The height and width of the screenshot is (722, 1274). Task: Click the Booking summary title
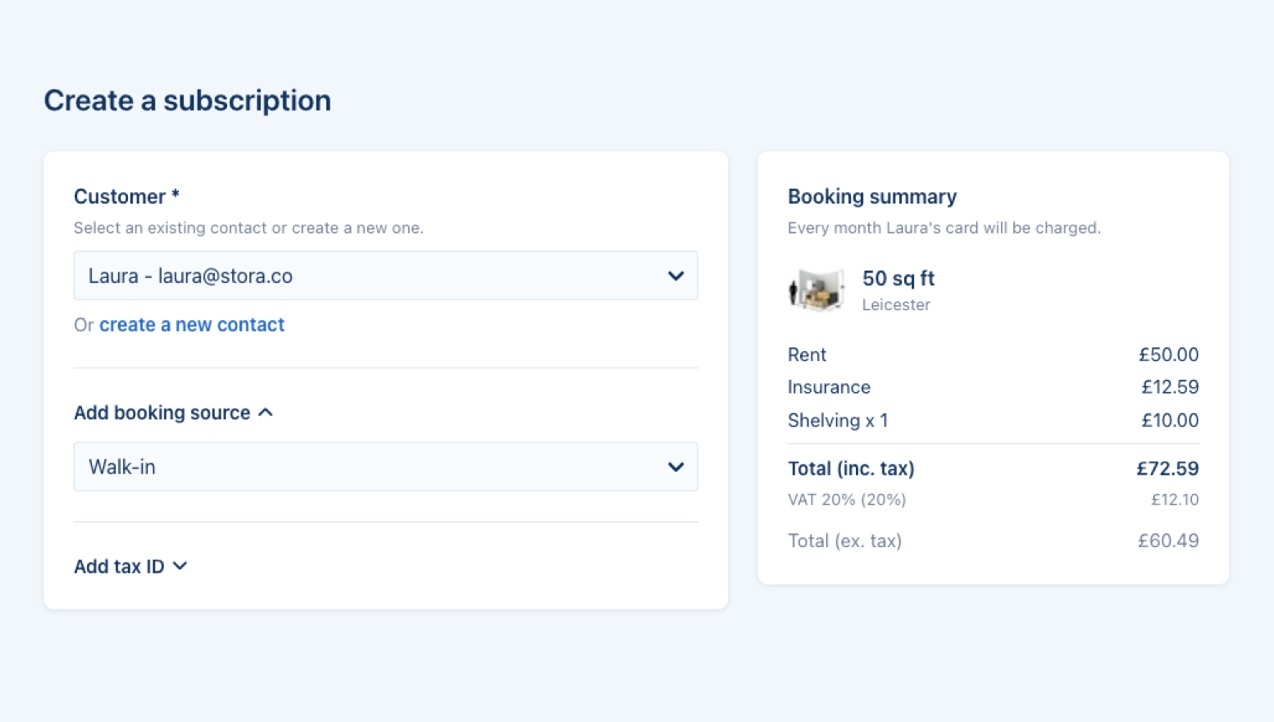[872, 197]
